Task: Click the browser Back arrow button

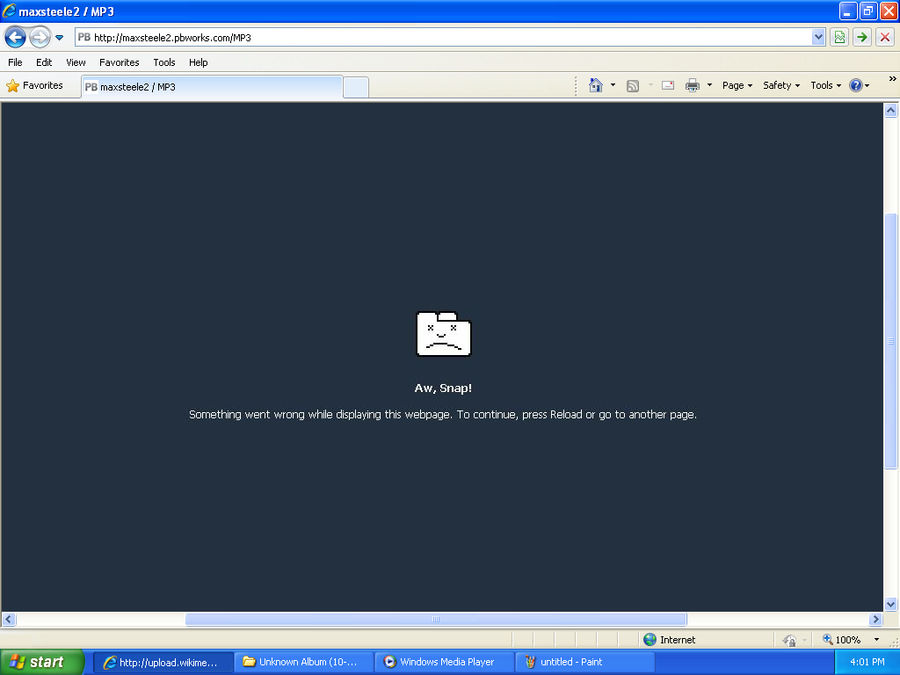Action: (15, 38)
